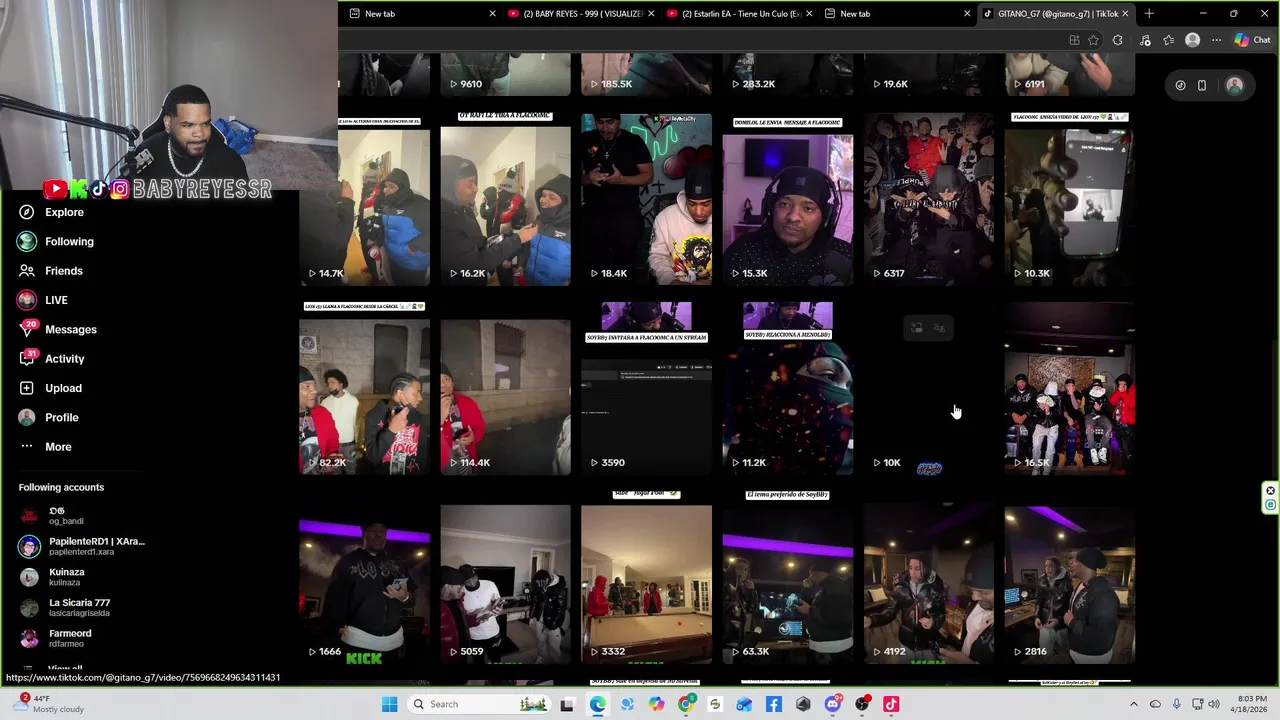
Task: Click TikTok get app phone icon
Action: 1202,85
